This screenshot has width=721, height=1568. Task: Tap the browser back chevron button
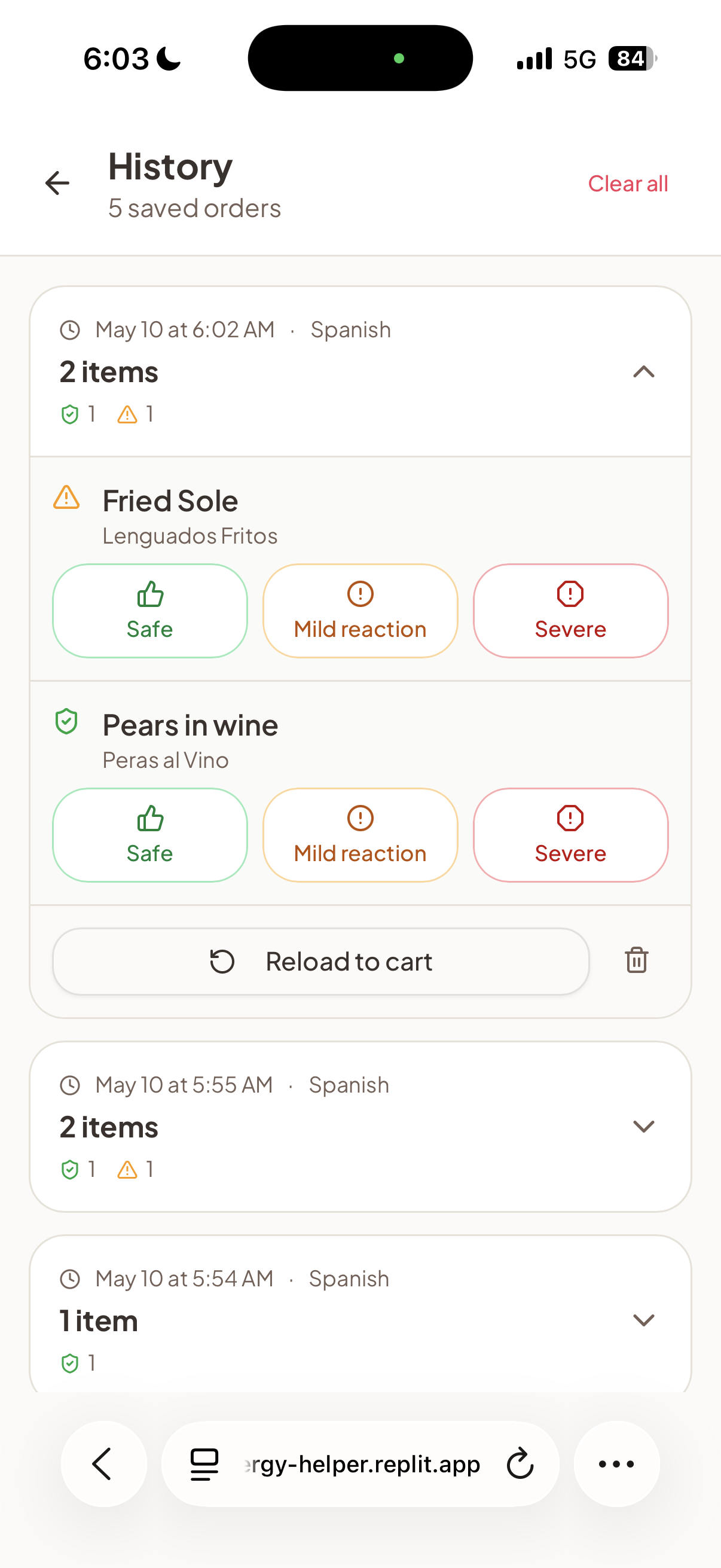click(103, 1463)
